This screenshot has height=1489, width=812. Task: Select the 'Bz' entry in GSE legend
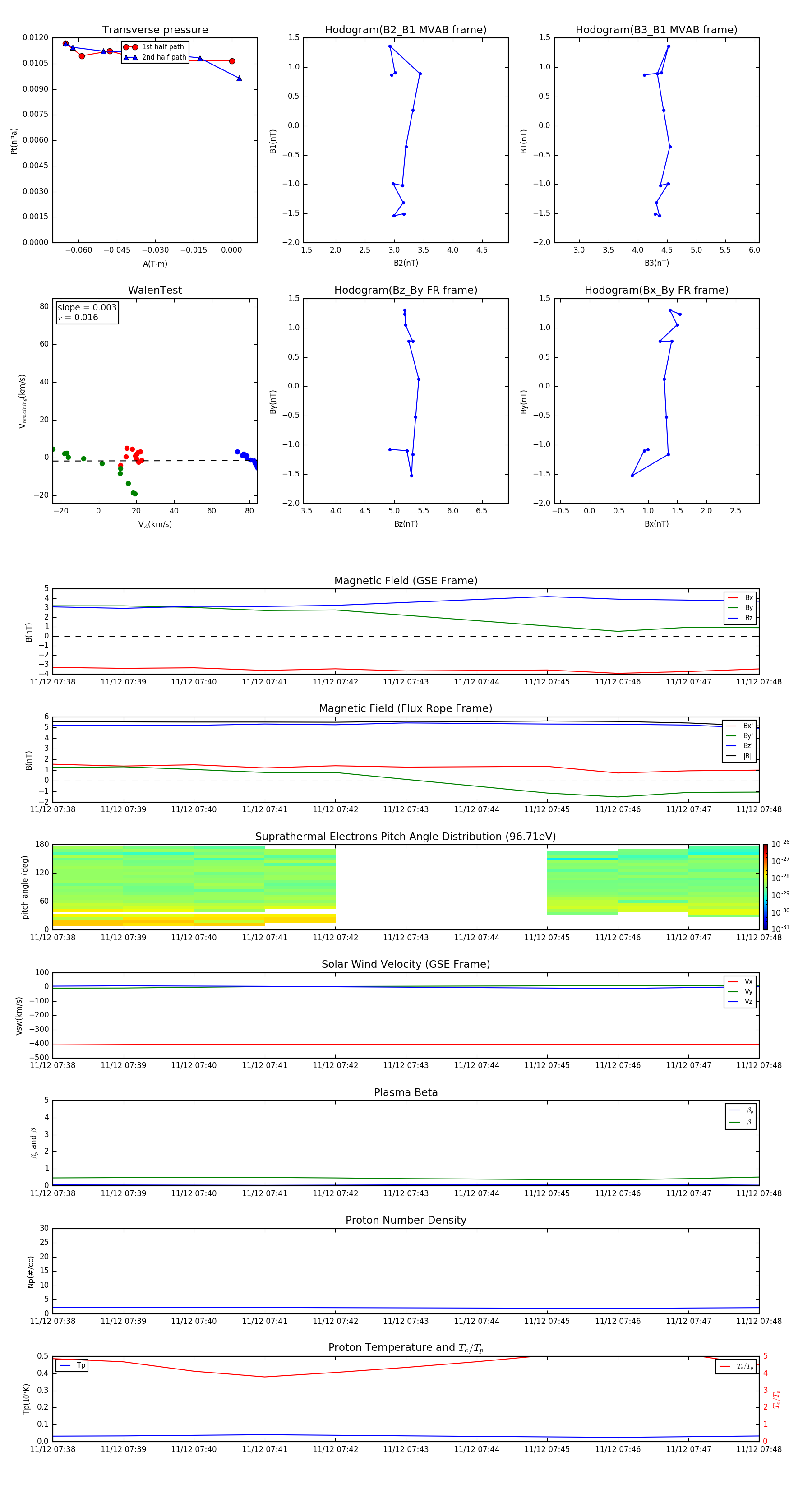pyautogui.click(x=740, y=618)
